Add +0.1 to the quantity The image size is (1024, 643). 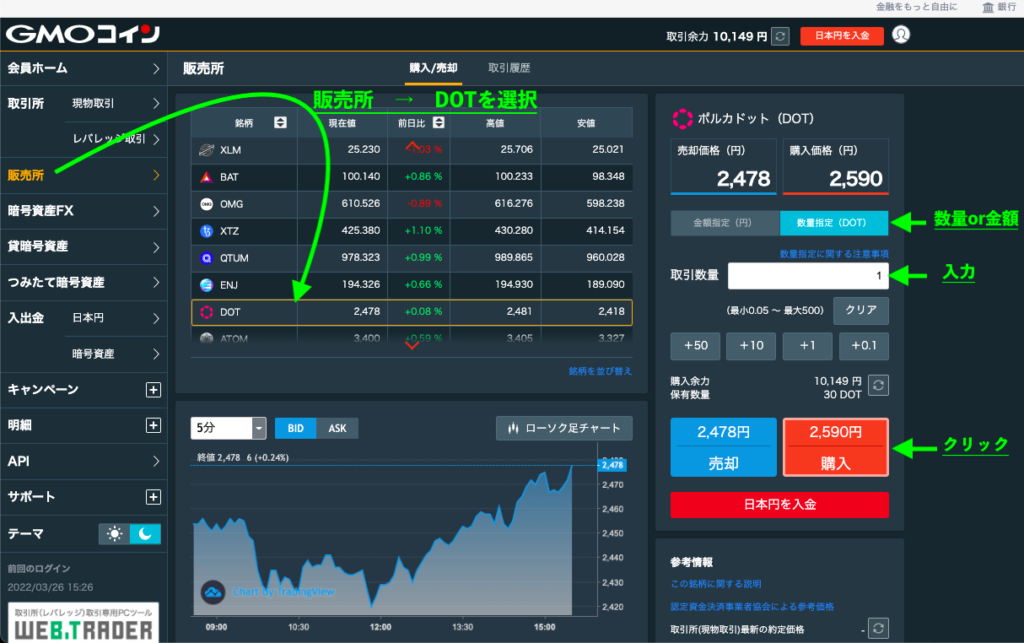(863, 346)
